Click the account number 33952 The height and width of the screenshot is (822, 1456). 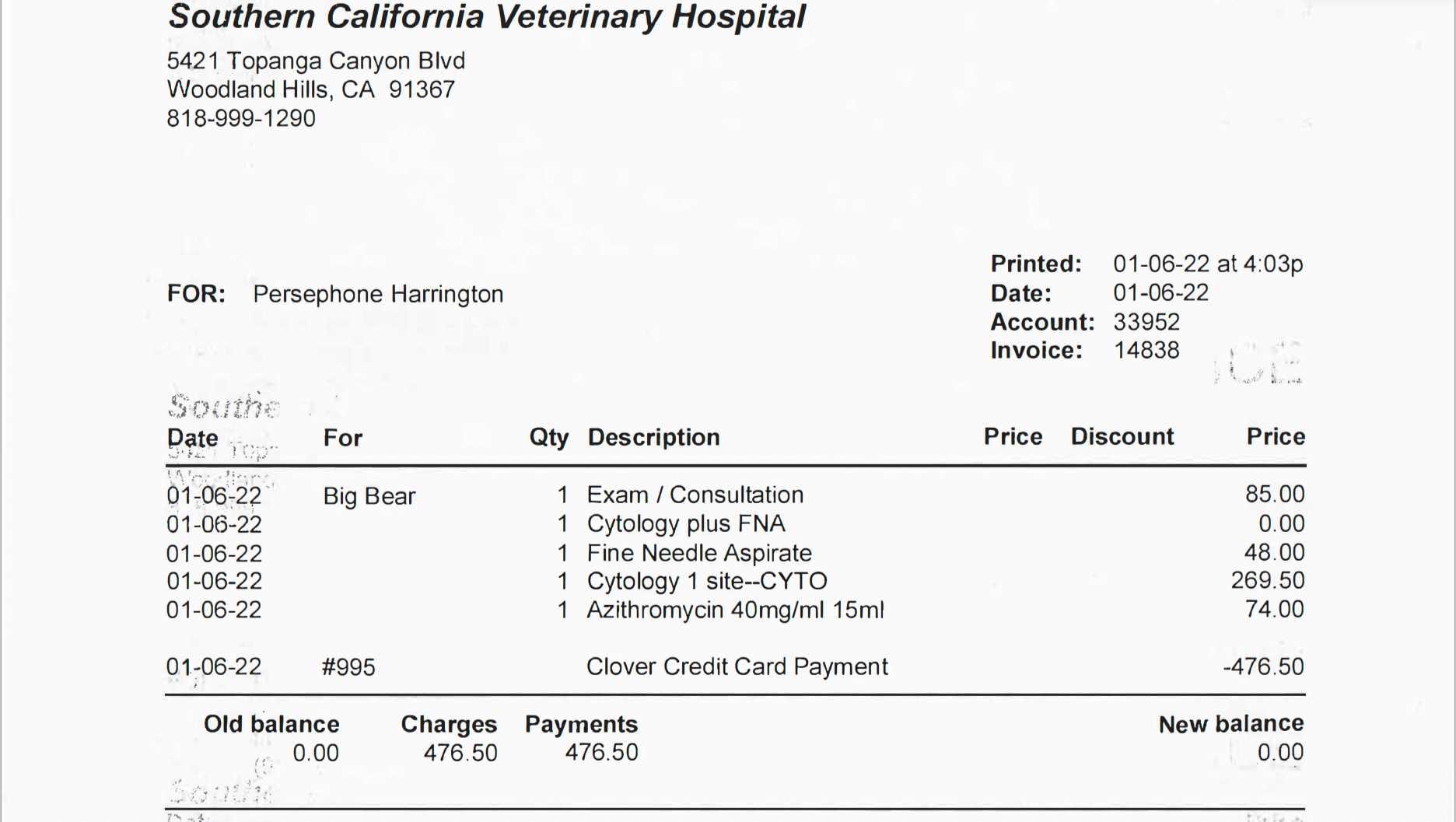pyautogui.click(x=1146, y=322)
